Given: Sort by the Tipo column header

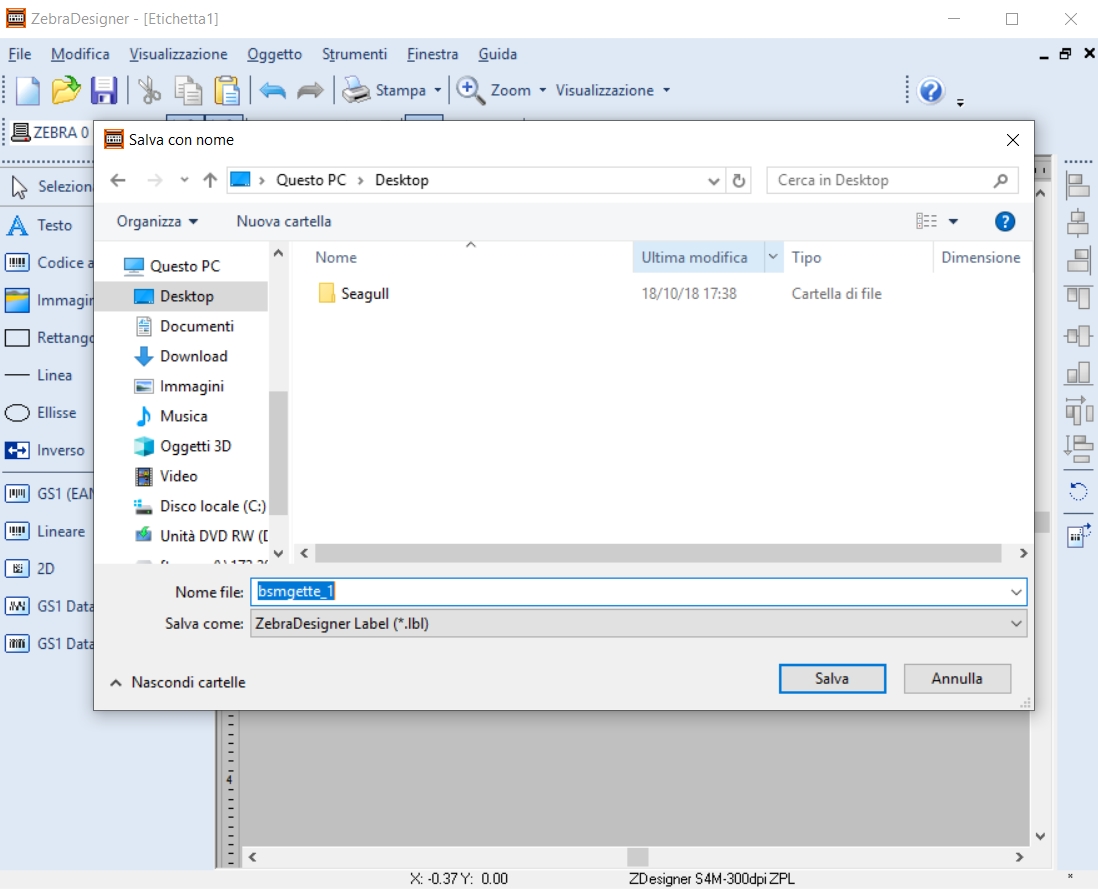Looking at the screenshot, I should pyautogui.click(x=806, y=258).
